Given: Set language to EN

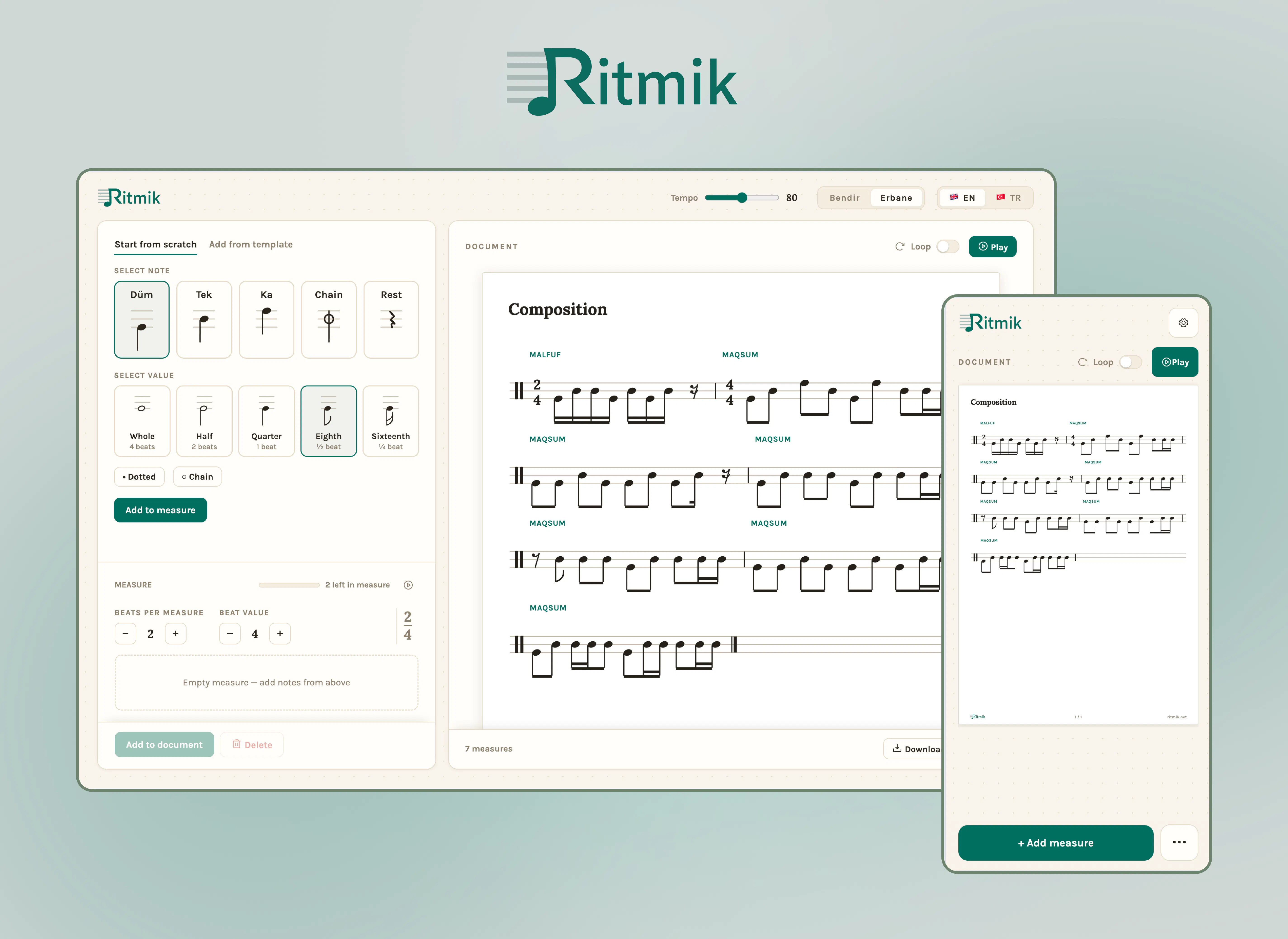Looking at the screenshot, I should click(x=962, y=198).
